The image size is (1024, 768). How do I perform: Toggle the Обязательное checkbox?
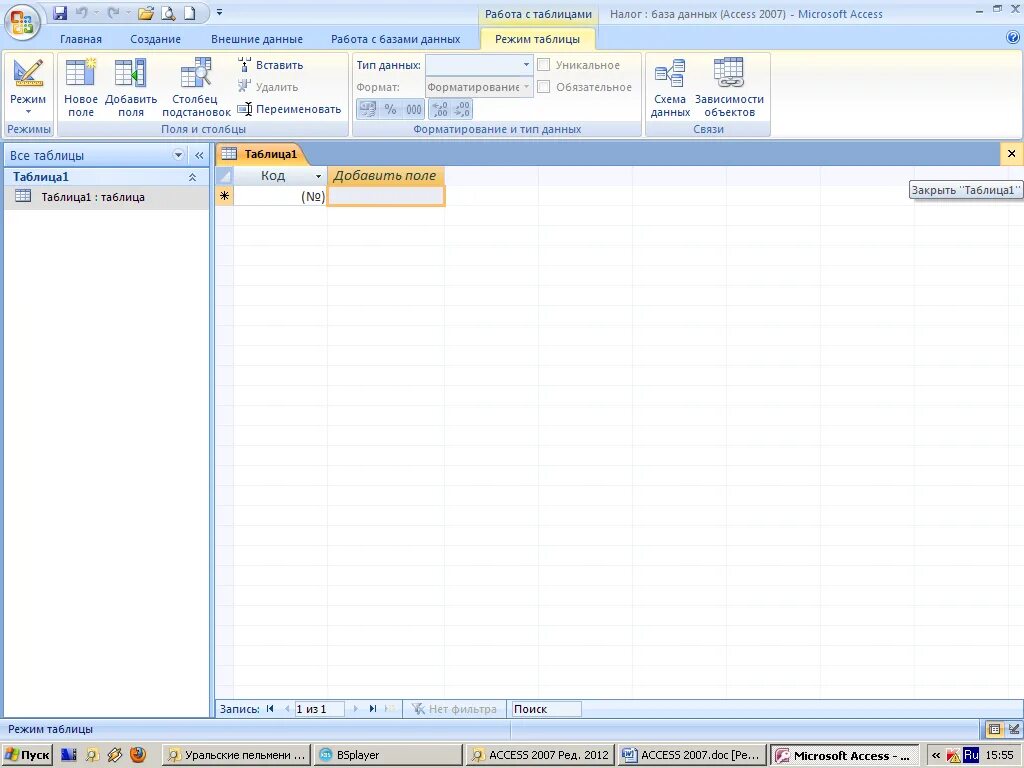tap(543, 87)
